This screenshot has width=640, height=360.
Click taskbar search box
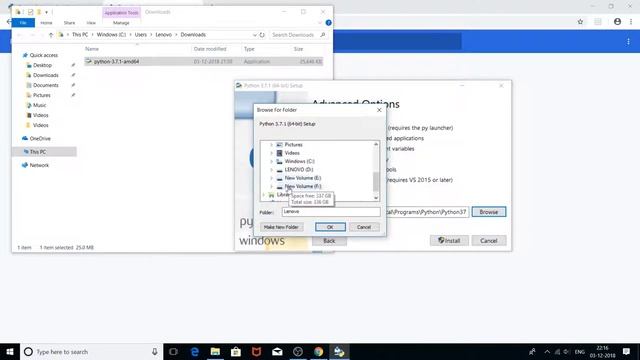pyautogui.click(x=91, y=352)
